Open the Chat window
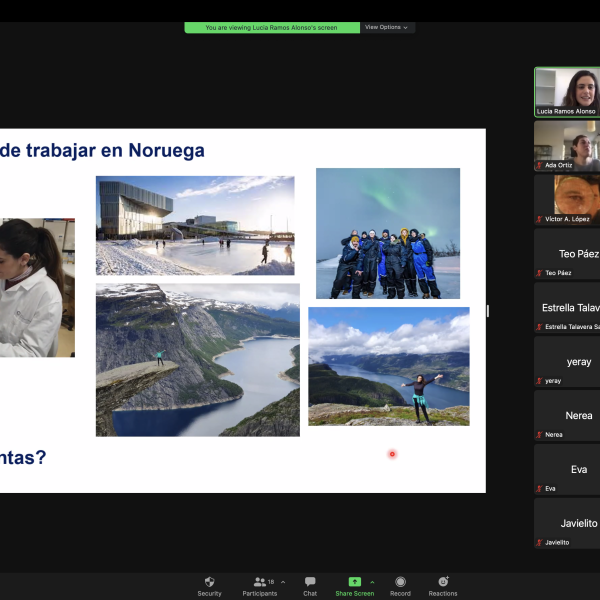This screenshot has width=600, height=600. [x=310, y=582]
